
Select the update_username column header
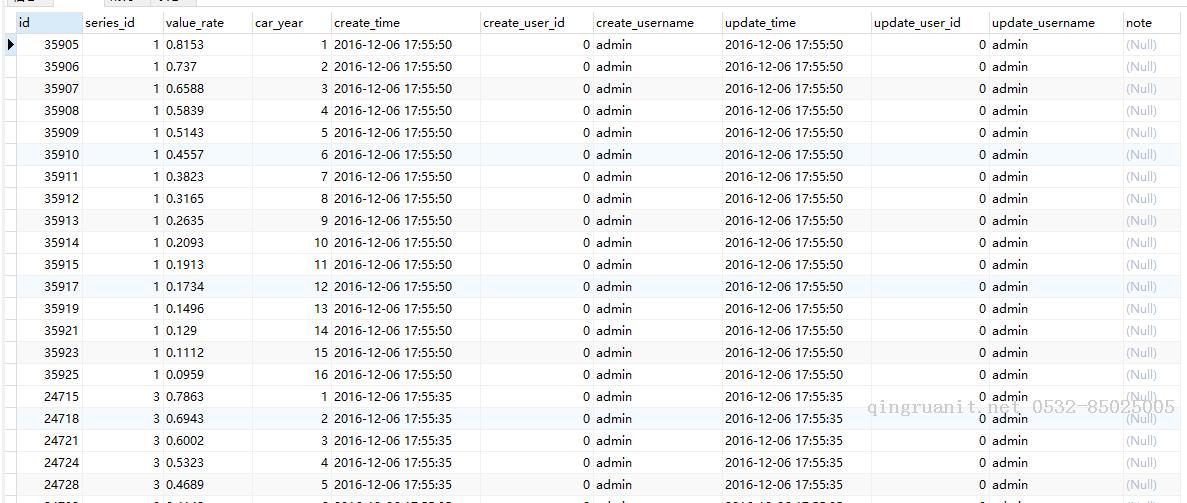(1056, 23)
